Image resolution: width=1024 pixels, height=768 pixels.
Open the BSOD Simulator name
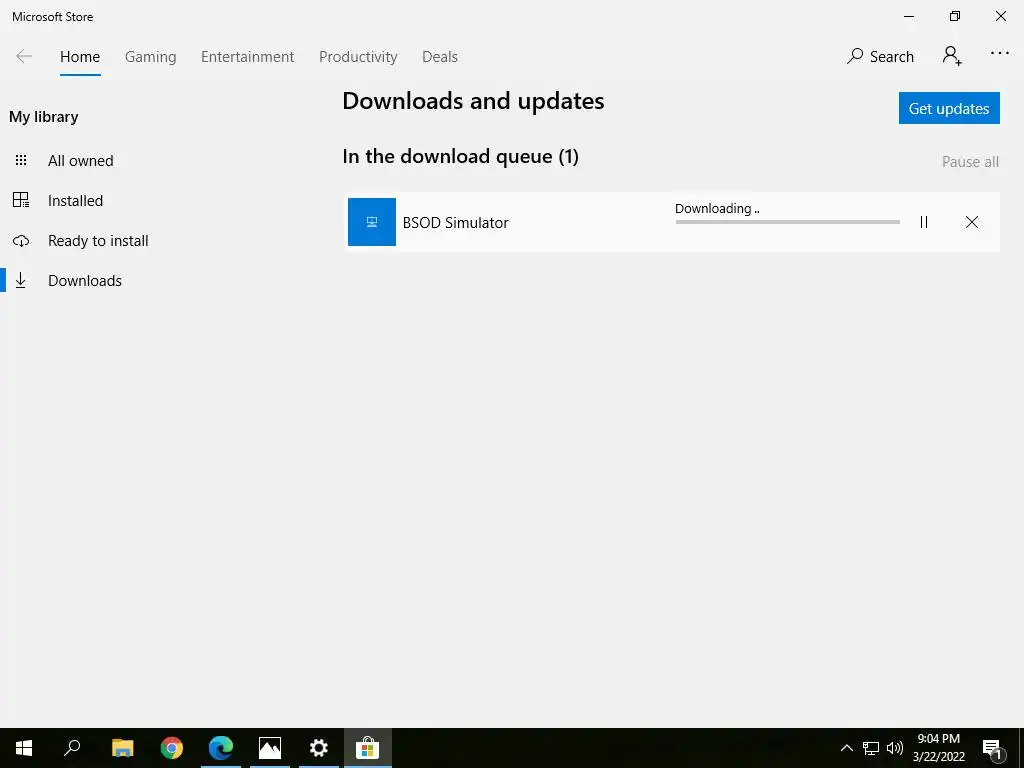(x=455, y=223)
